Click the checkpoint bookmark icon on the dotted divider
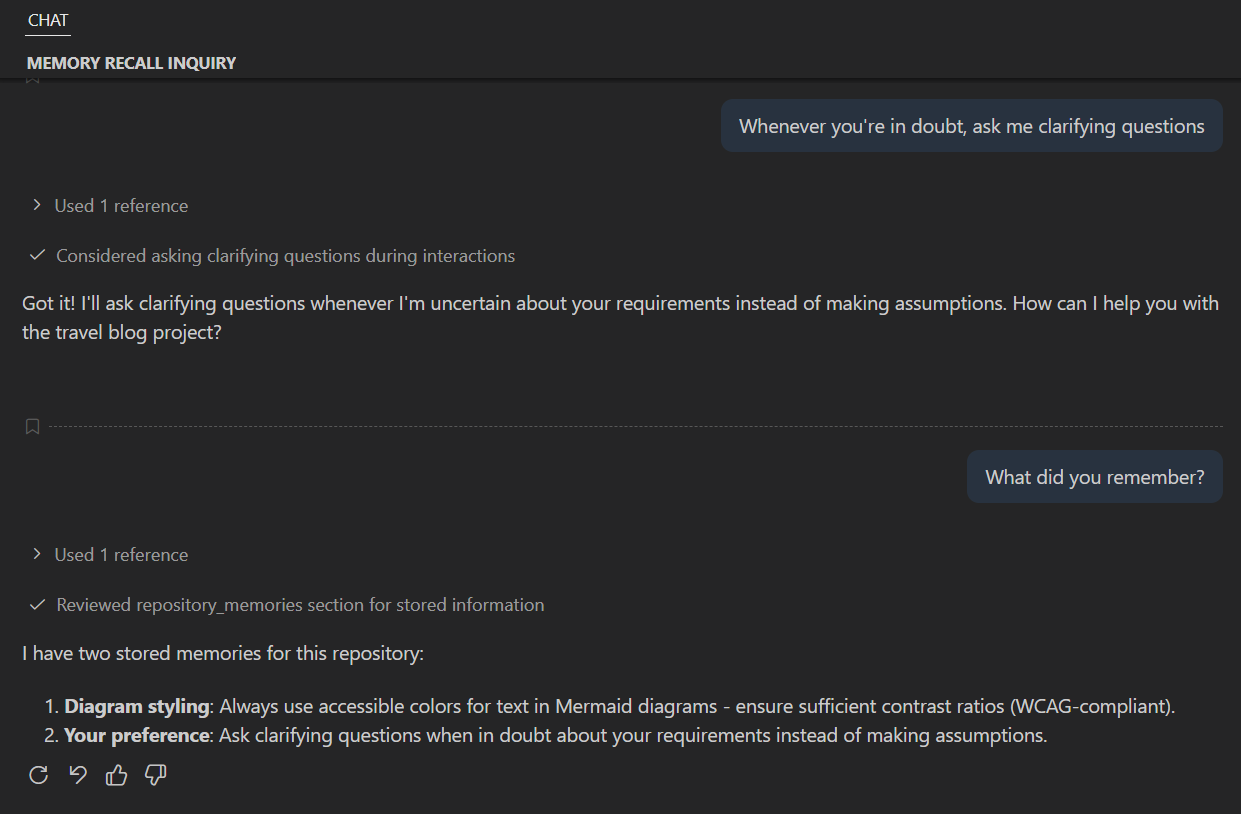 pos(31,426)
